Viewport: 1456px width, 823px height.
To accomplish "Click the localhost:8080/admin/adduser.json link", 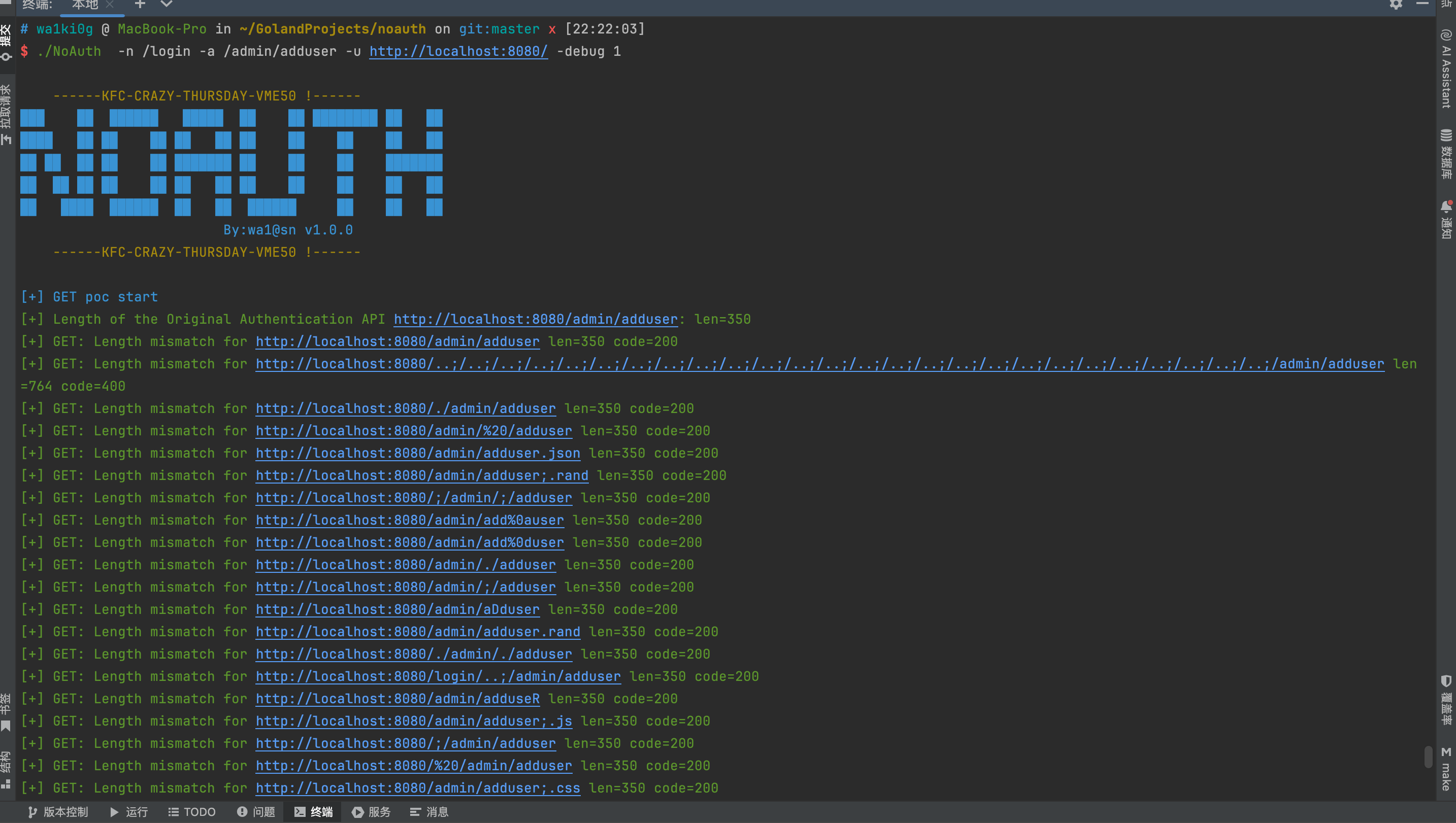I will [x=417, y=453].
